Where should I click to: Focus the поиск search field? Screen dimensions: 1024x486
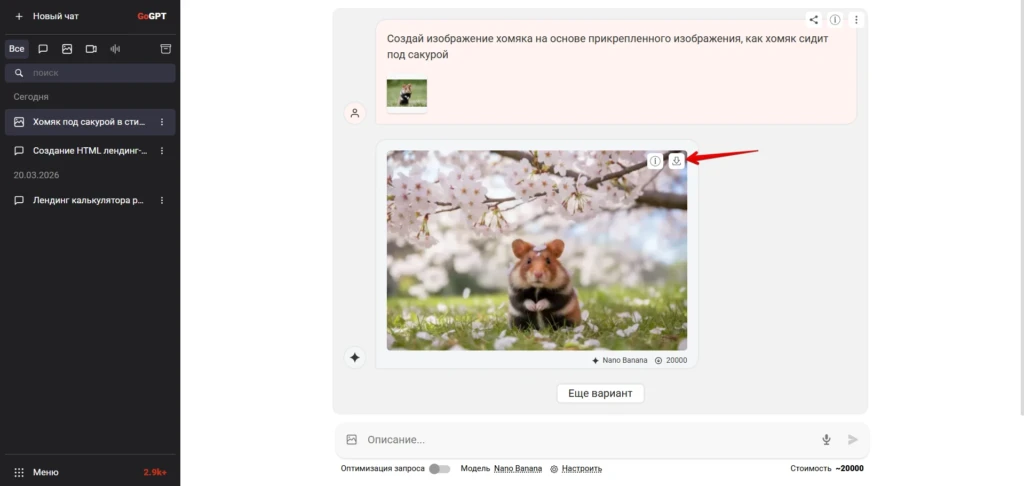click(90, 73)
